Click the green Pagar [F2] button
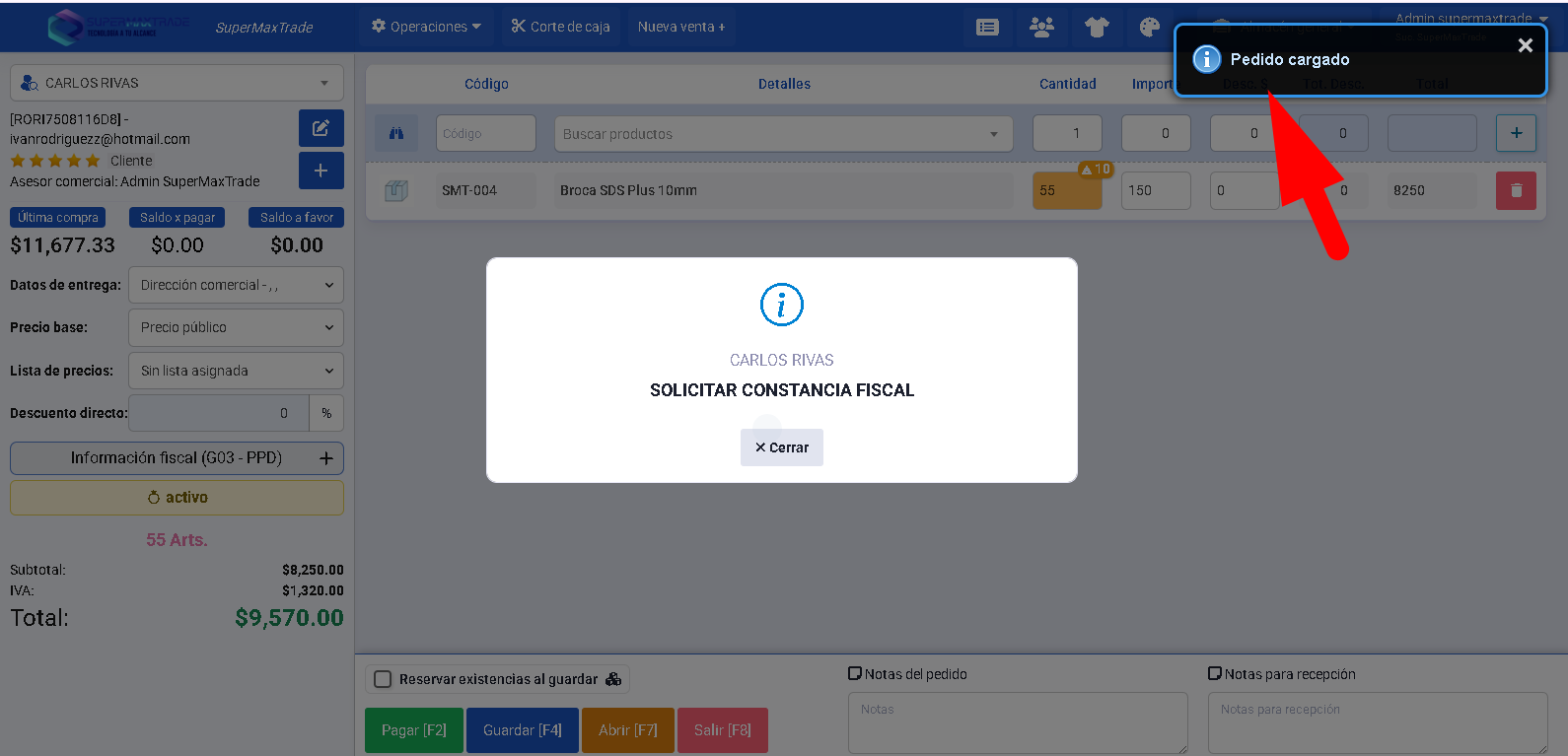 pyautogui.click(x=413, y=730)
